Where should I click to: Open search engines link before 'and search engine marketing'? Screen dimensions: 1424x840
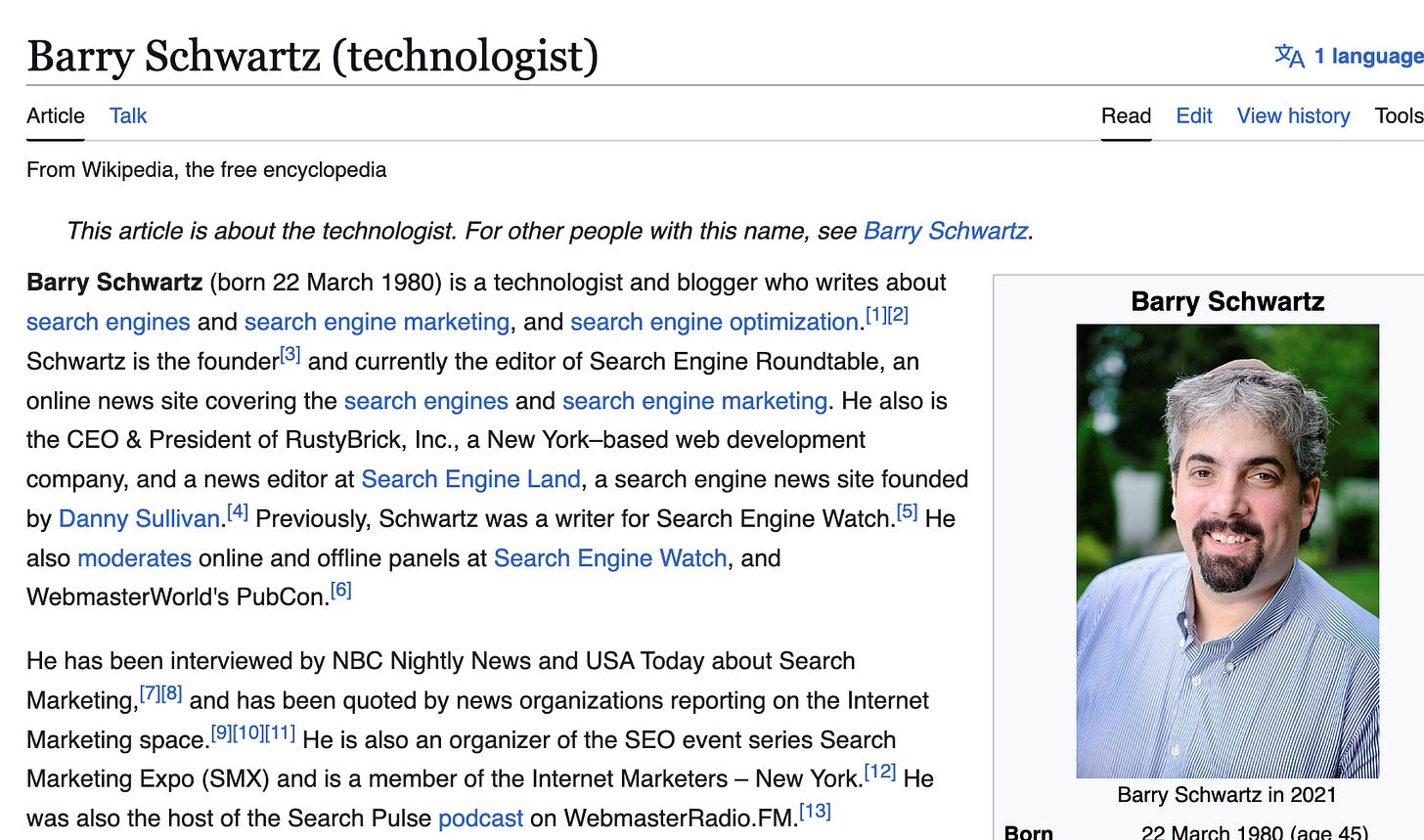coord(109,322)
